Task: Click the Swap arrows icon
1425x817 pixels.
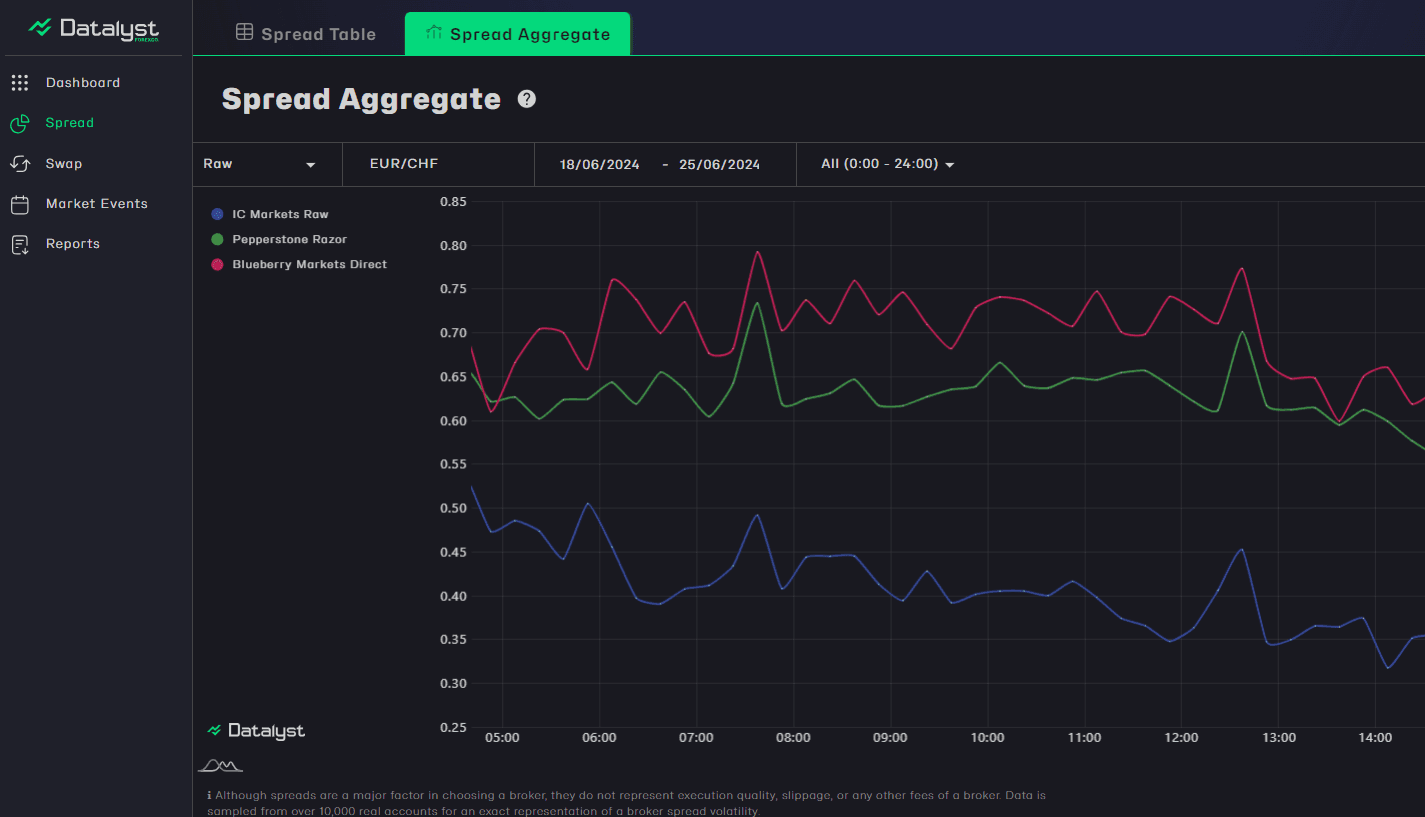Action: click(x=20, y=163)
